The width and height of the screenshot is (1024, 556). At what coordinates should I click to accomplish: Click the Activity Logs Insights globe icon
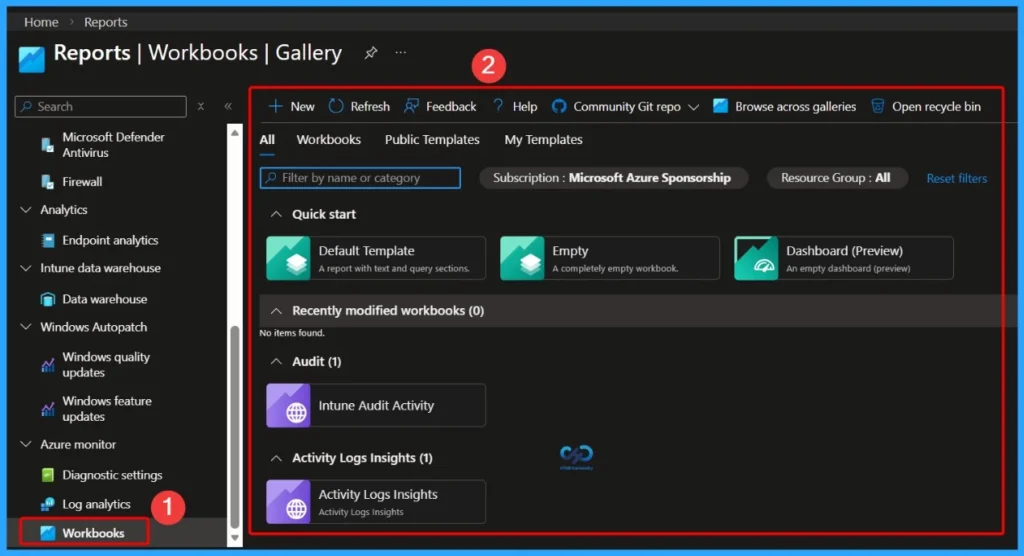289,502
